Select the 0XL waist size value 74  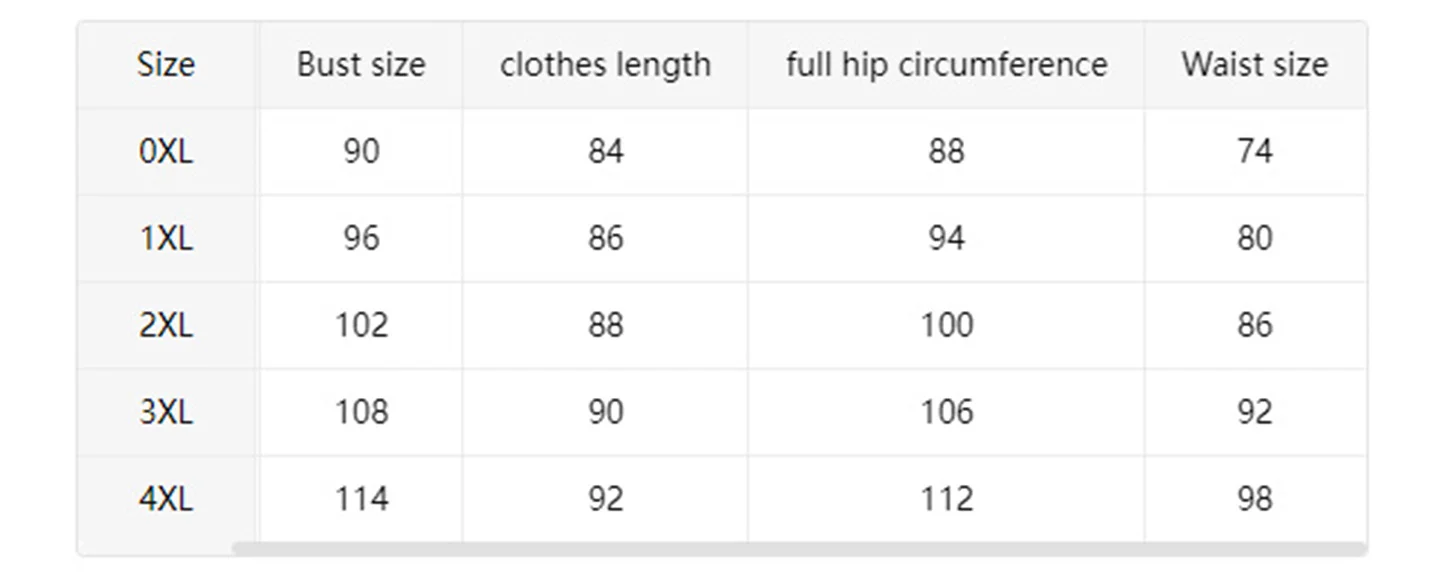[x=1254, y=152]
